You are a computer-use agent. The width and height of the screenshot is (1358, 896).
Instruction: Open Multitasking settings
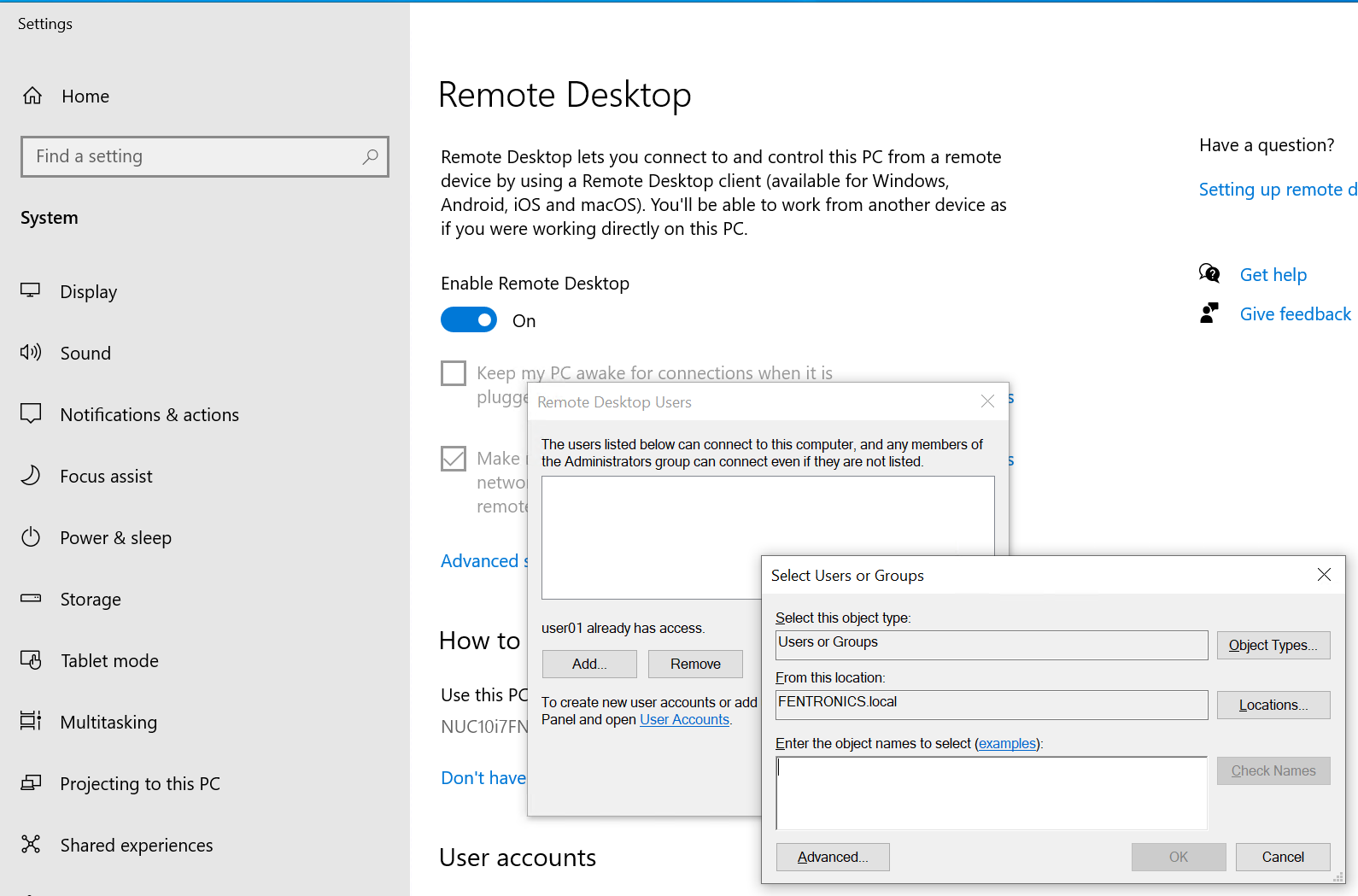click(108, 723)
